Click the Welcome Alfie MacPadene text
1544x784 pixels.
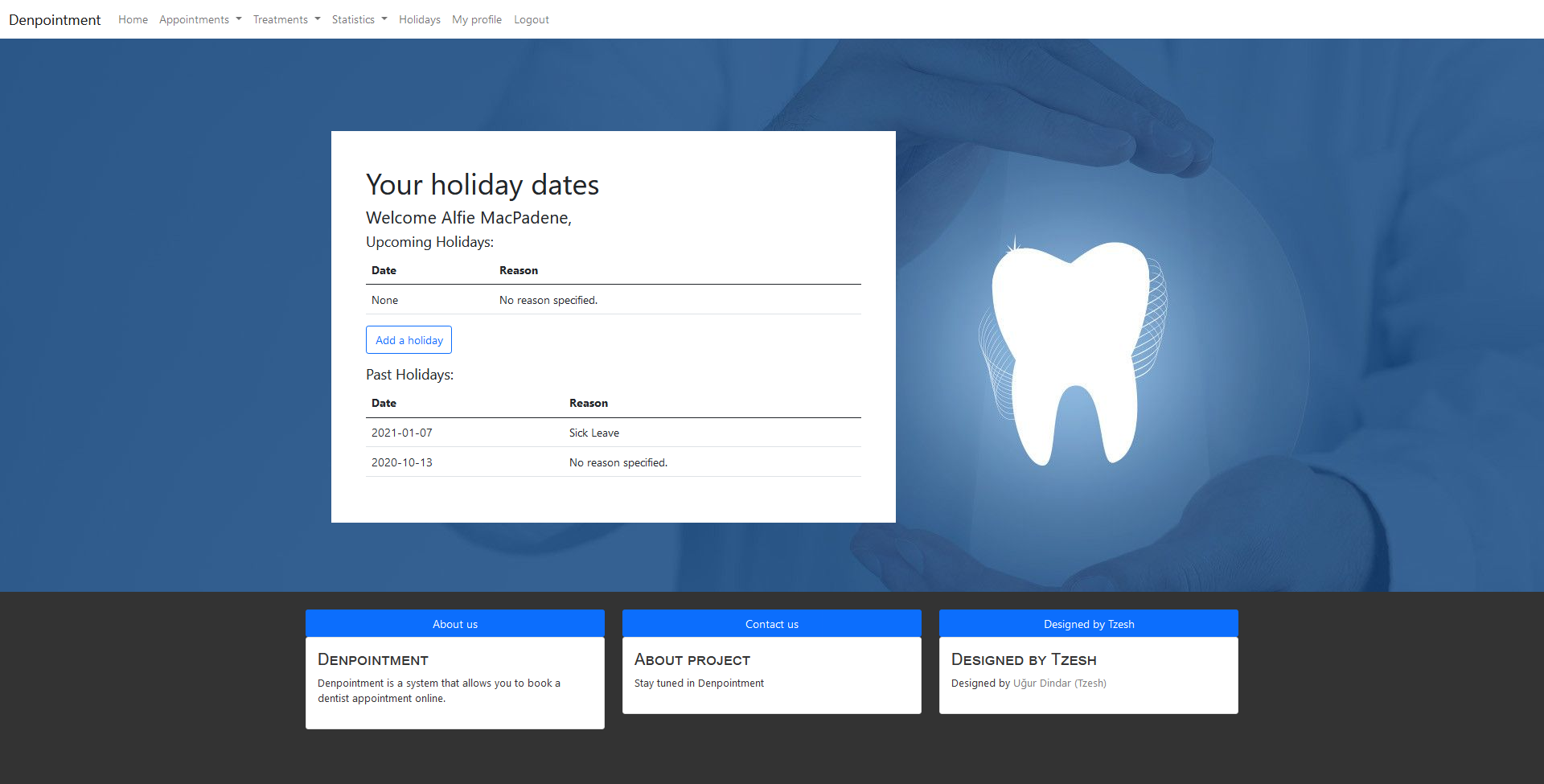pyautogui.click(x=469, y=218)
